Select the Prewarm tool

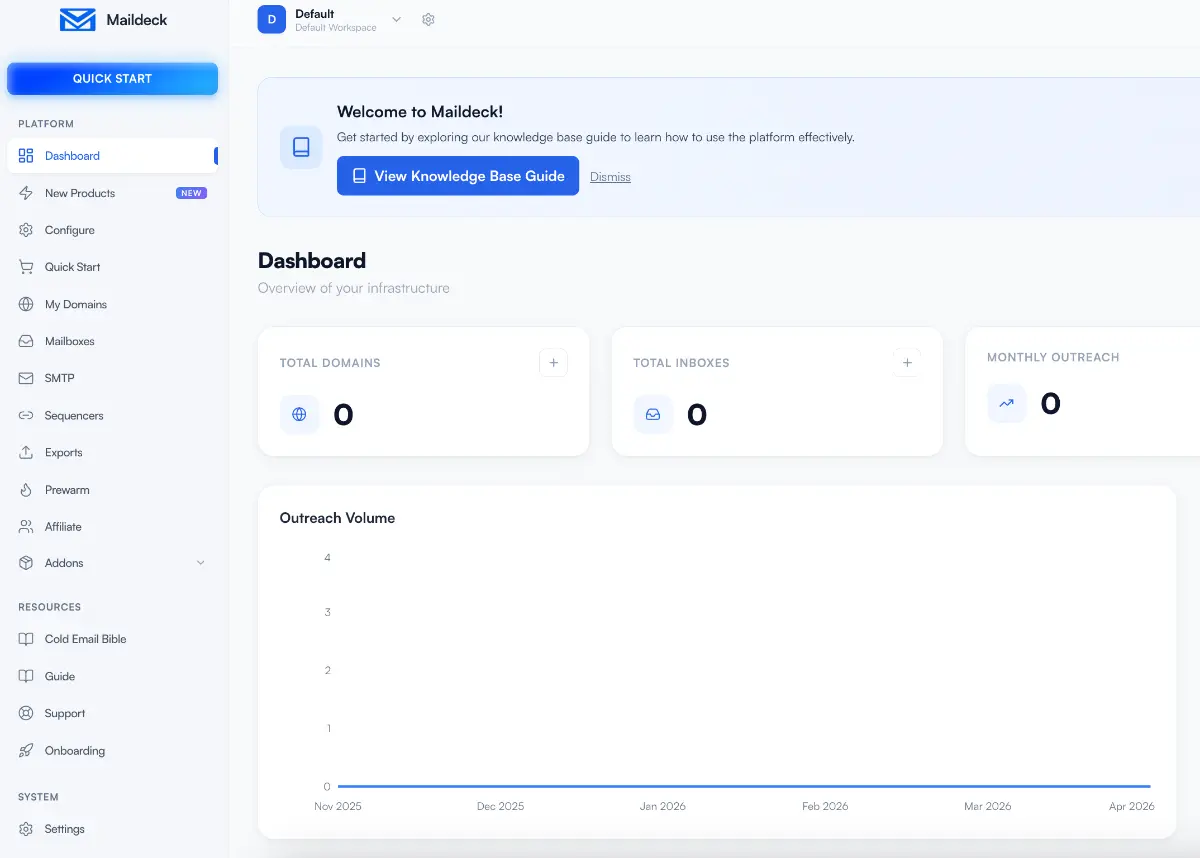click(66, 489)
